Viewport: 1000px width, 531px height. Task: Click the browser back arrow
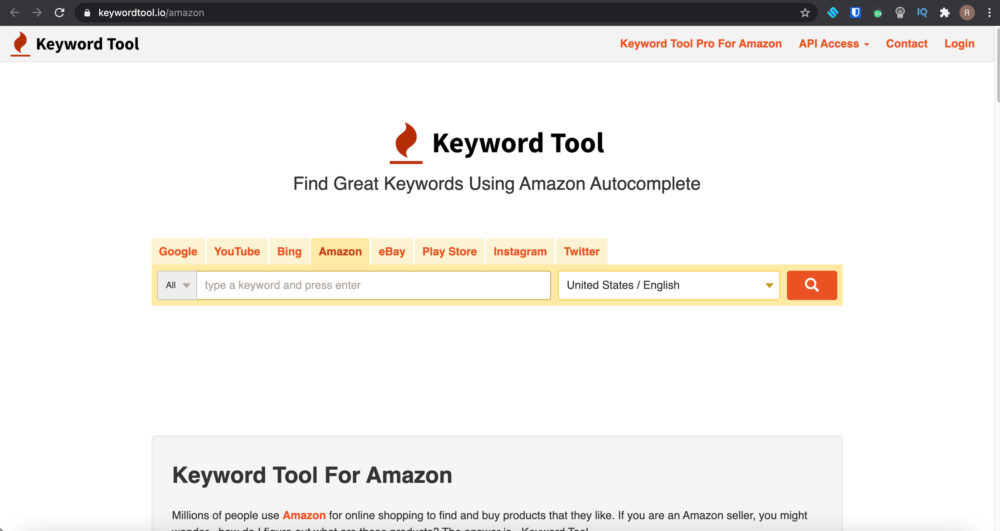14,13
